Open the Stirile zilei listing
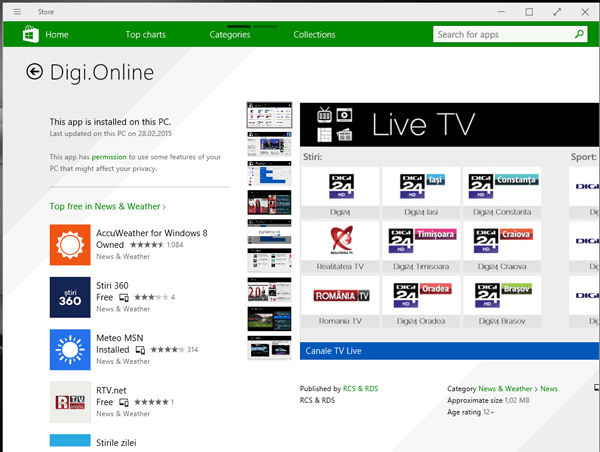600x452 pixels. (116, 443)
